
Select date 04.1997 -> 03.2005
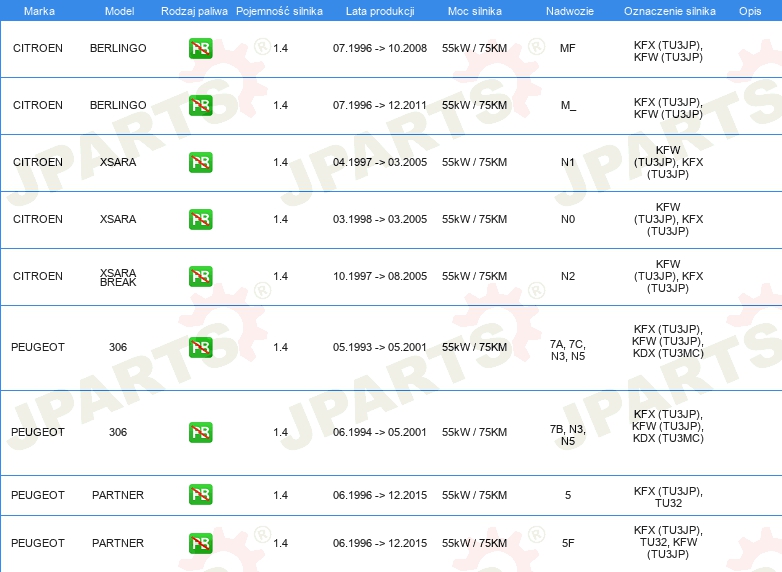coord(380,162)
